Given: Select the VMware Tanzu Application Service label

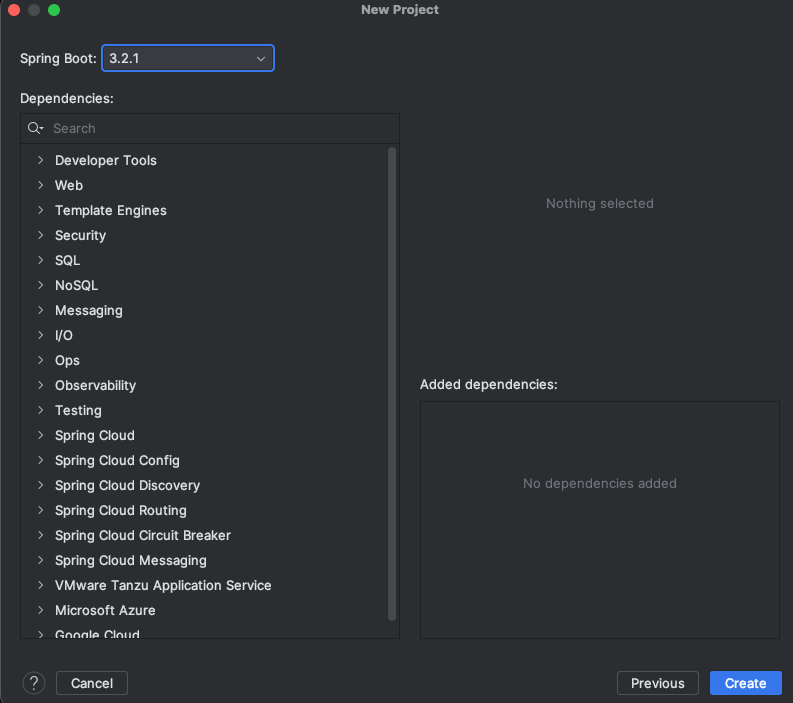Looking at the screenshot, I should pos(163,586).
